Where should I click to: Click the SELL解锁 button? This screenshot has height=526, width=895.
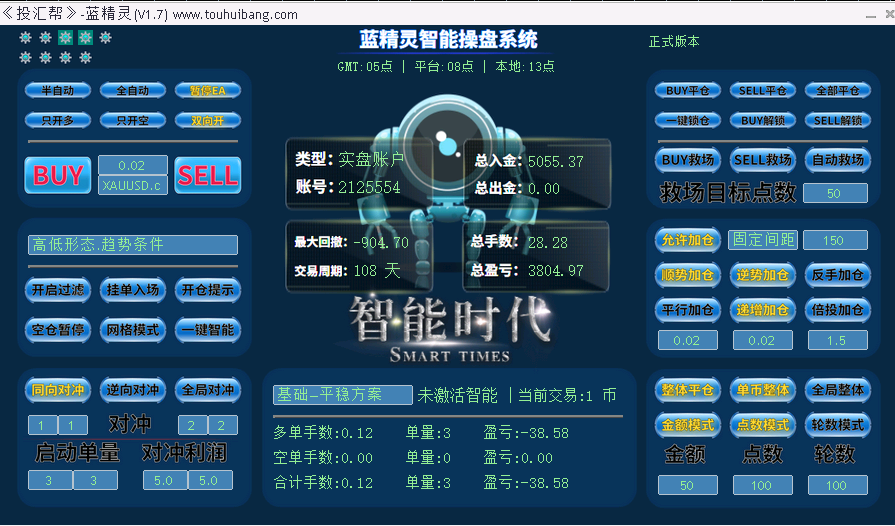838,120
